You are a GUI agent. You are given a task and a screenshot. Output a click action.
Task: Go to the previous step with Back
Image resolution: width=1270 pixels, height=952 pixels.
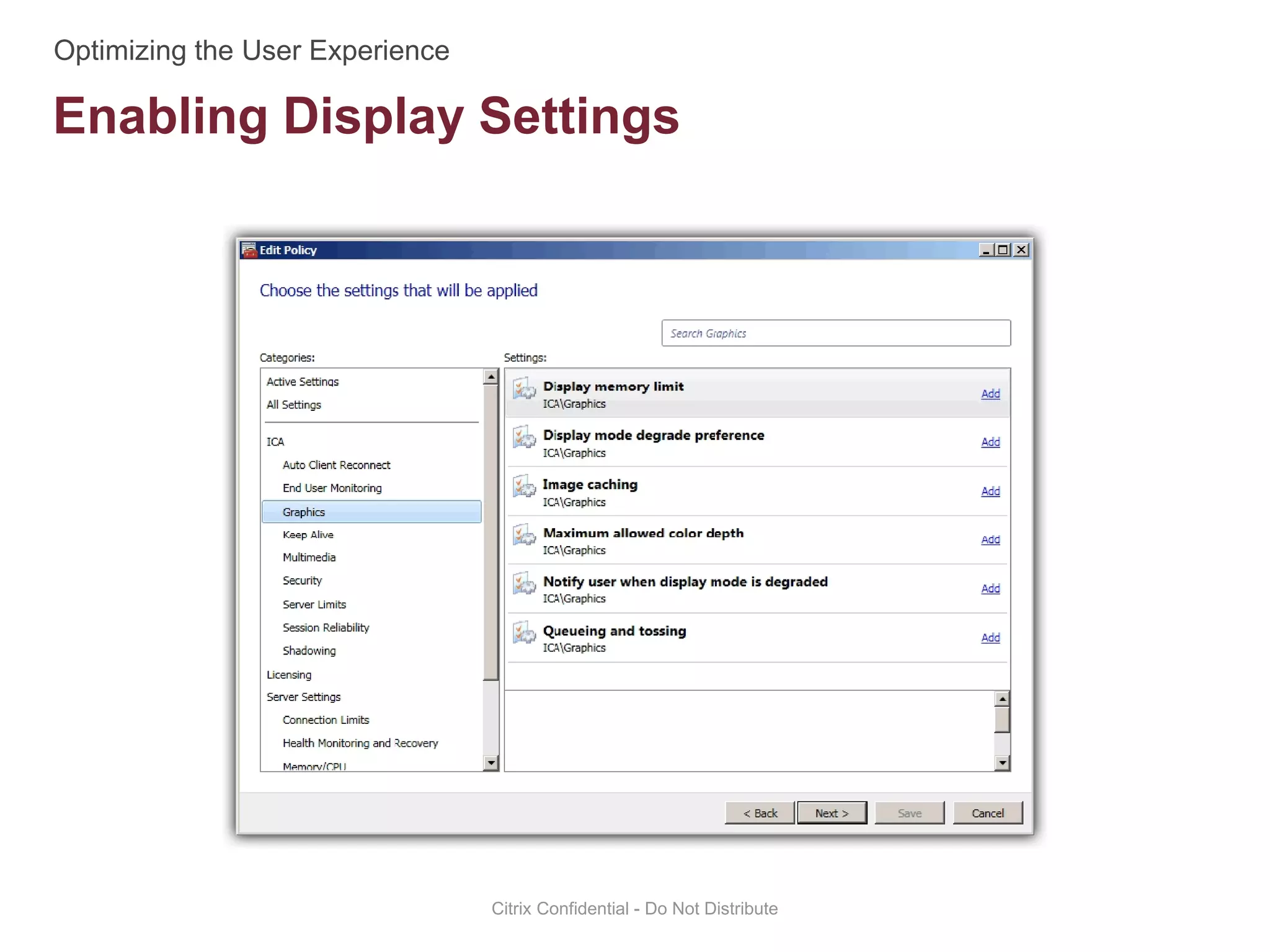coord(760,813)
